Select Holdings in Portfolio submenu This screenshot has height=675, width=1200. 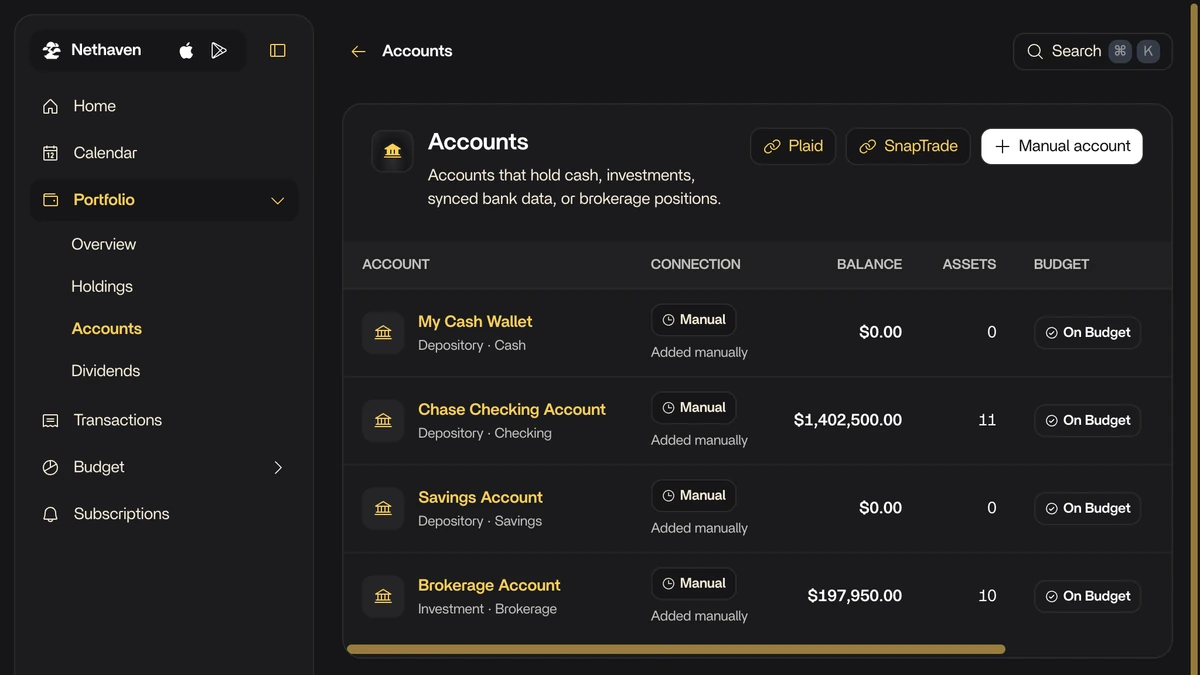[x=102, y=287]
